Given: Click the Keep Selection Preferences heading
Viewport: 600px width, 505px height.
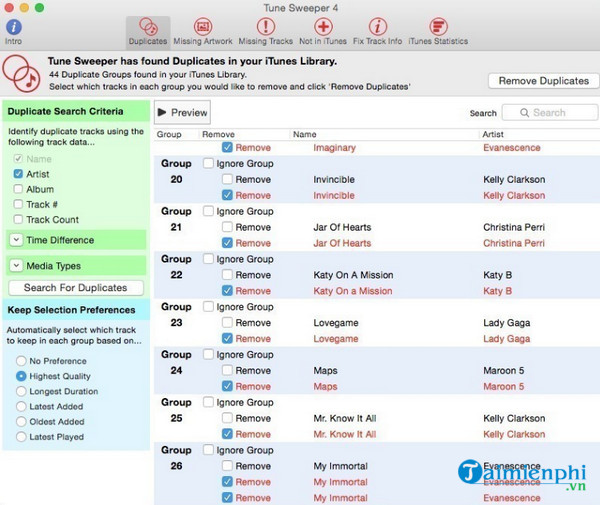Looking at the screenshot, I should (71, 310).
